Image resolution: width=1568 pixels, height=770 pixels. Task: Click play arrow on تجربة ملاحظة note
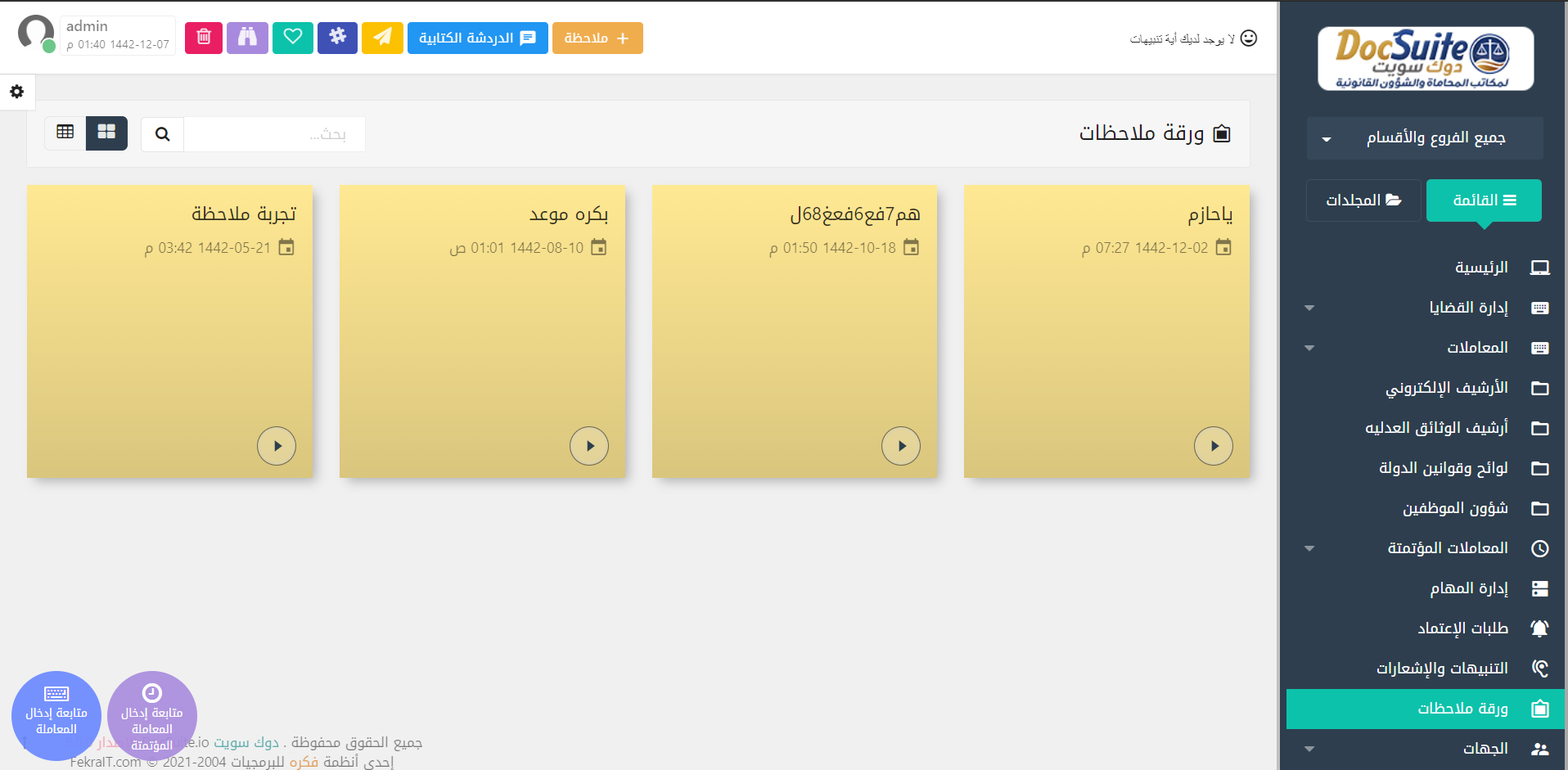click(277, 446)
